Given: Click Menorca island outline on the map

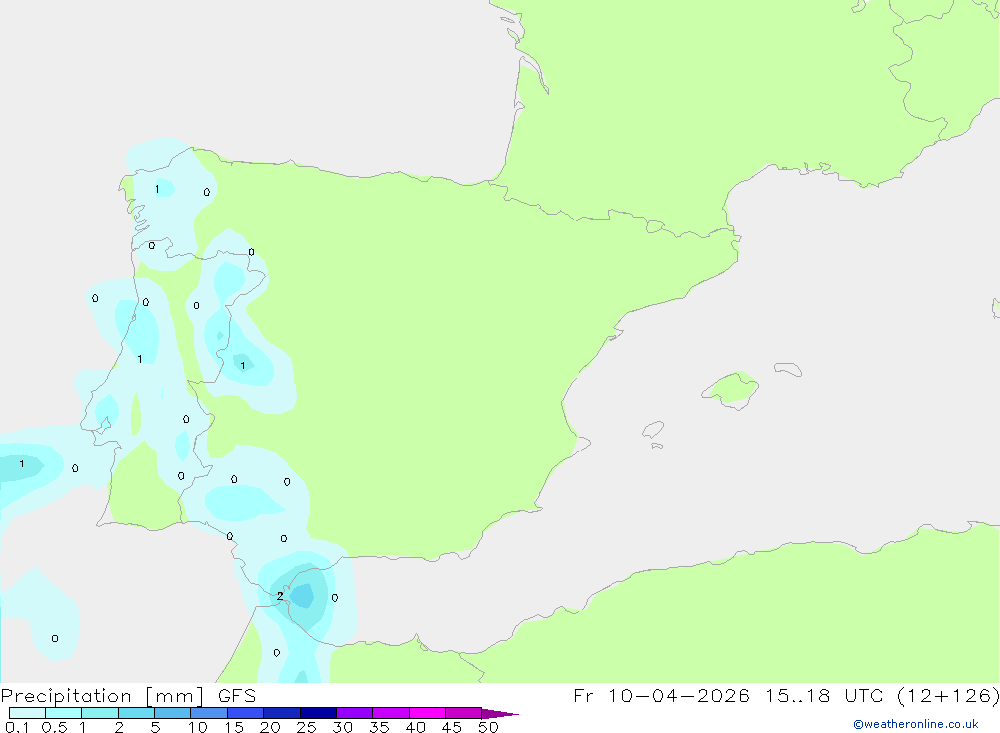Looking at the screenshot, I should pos(788,369).
